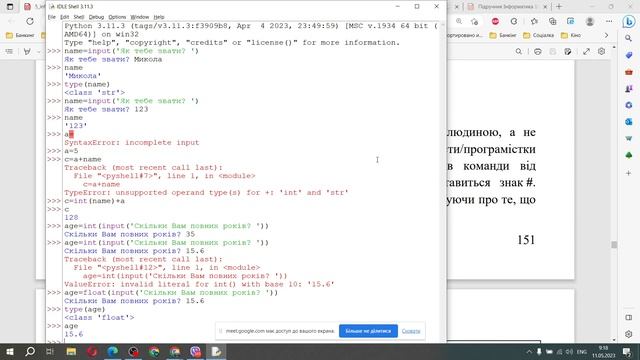The width and height of the screenshot is (640, 360).
Task: Open the Edge profile avatar
Action: (x=589, y=21)
